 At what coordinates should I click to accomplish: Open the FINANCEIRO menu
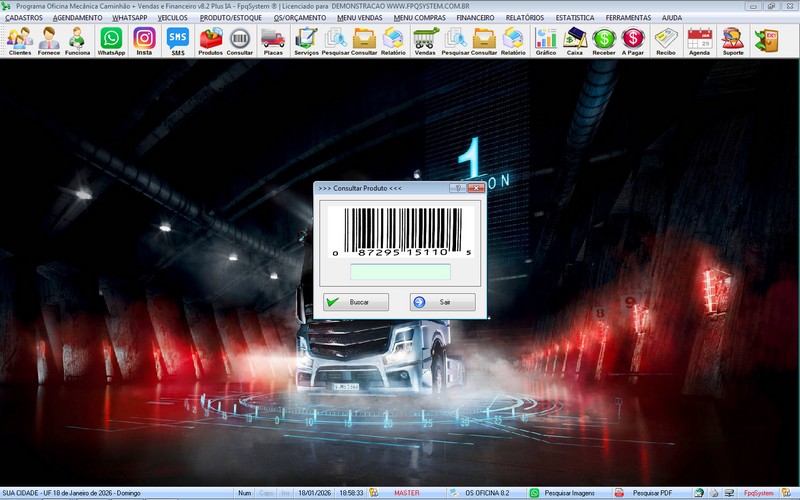click(475, 18)
